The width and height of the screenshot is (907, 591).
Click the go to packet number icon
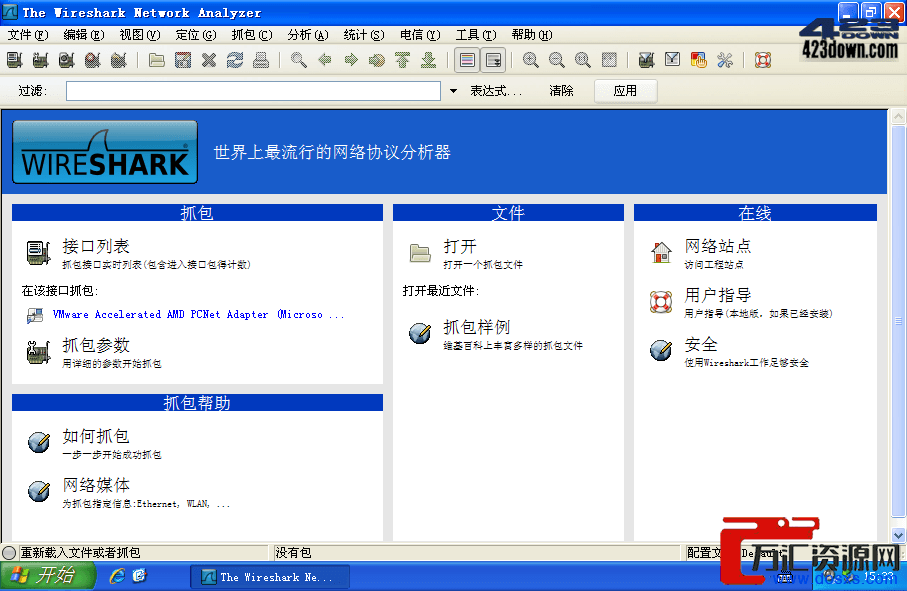377,60
